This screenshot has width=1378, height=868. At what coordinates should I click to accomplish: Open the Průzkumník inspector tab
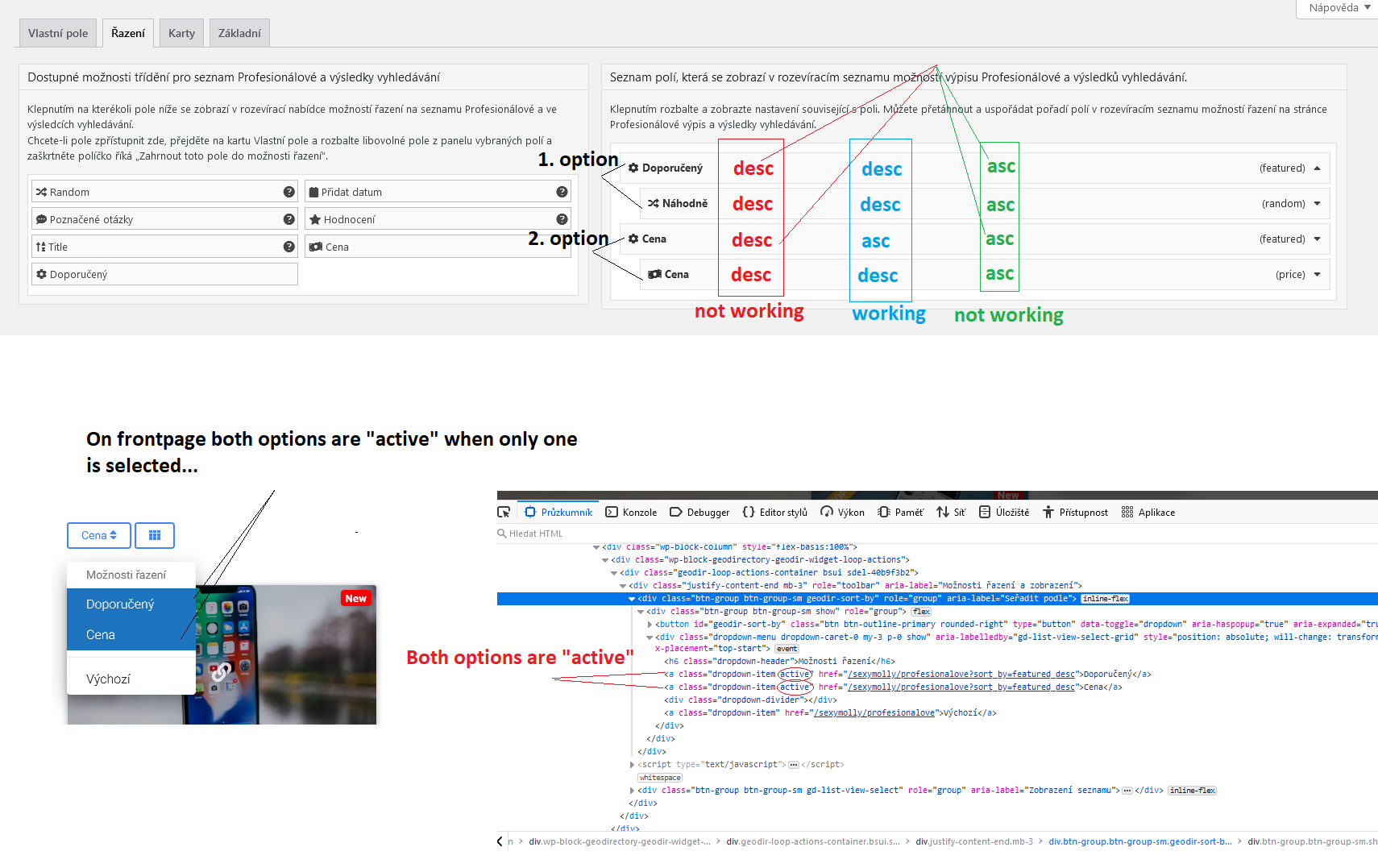pyautogui.click(x=558, y=512)
